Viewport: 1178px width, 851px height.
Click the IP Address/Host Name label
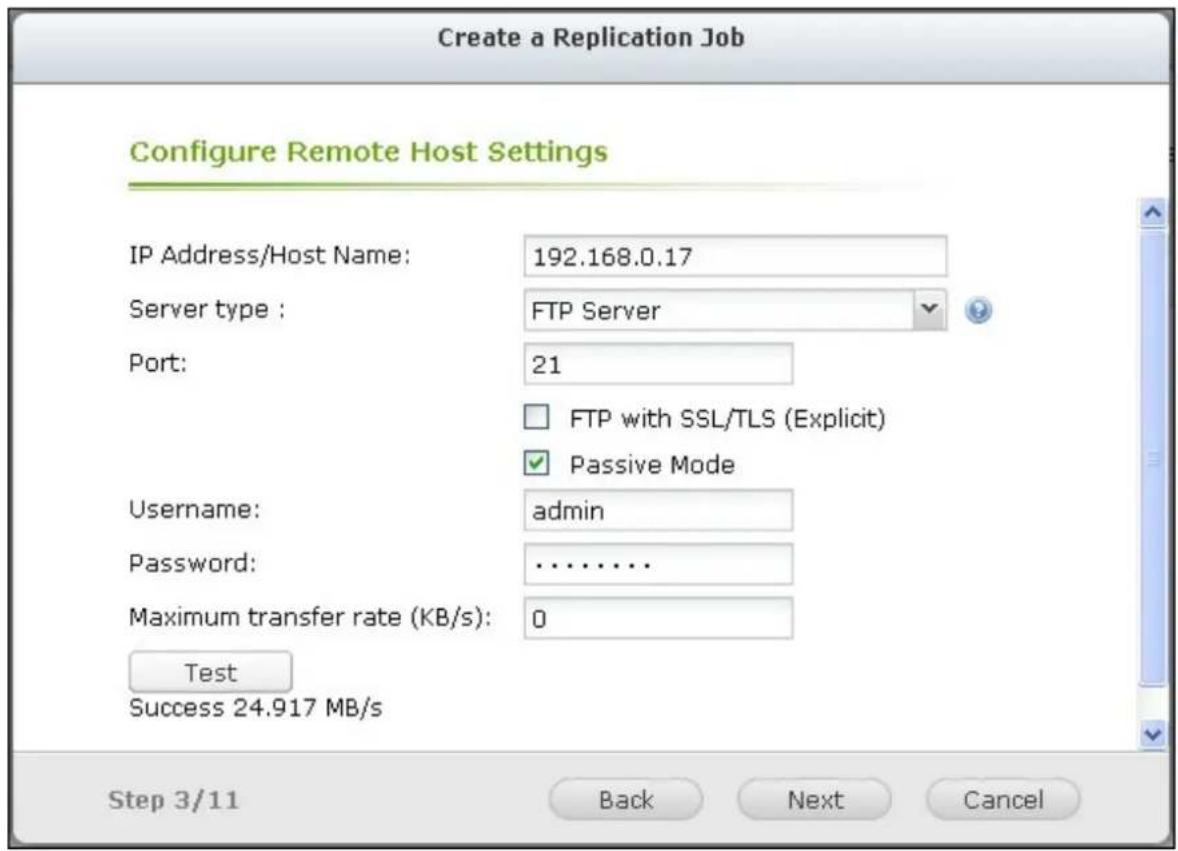click(x=270, y=255)
